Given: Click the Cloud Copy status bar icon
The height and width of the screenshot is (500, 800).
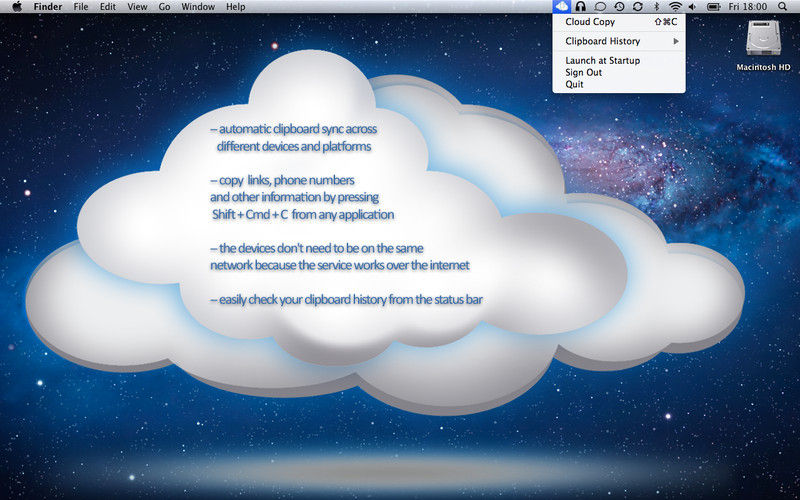Looking at the screenshot, I should point(561,7).
